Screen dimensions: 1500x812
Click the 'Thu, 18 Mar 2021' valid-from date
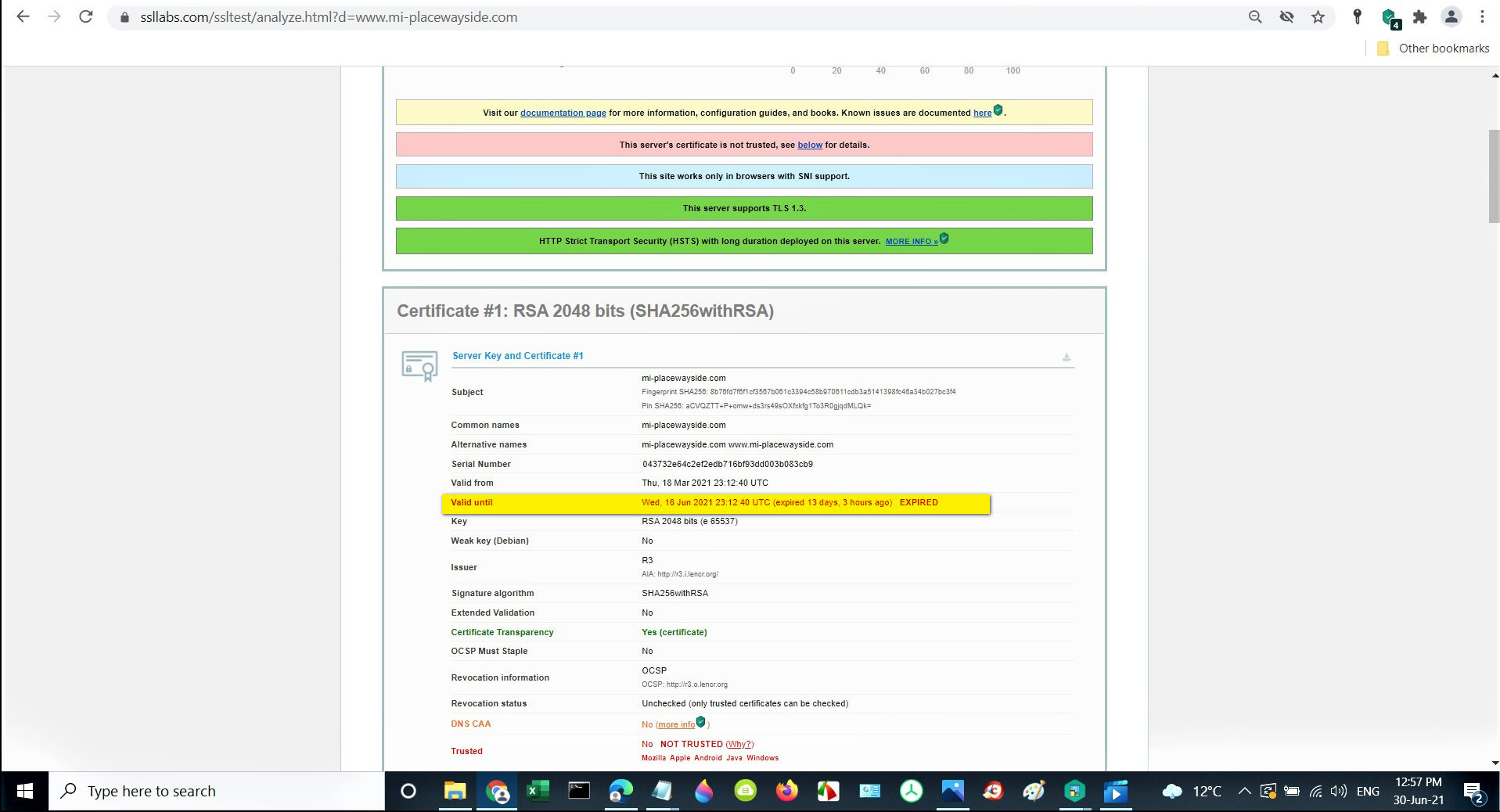[x=705, y=483]
